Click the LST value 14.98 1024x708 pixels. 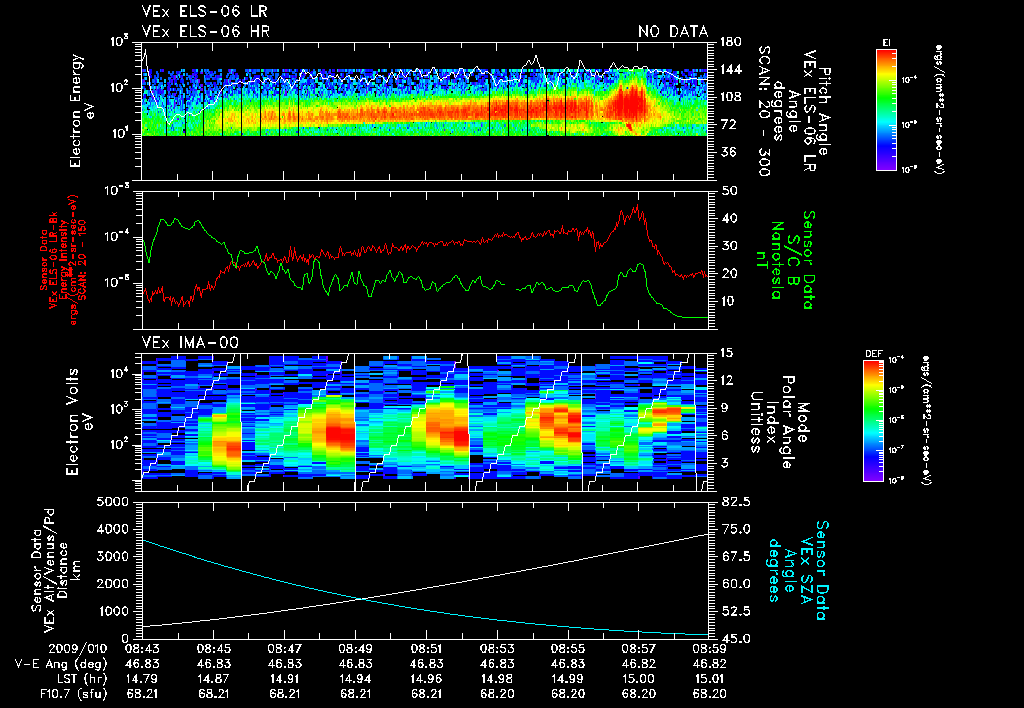497,679
